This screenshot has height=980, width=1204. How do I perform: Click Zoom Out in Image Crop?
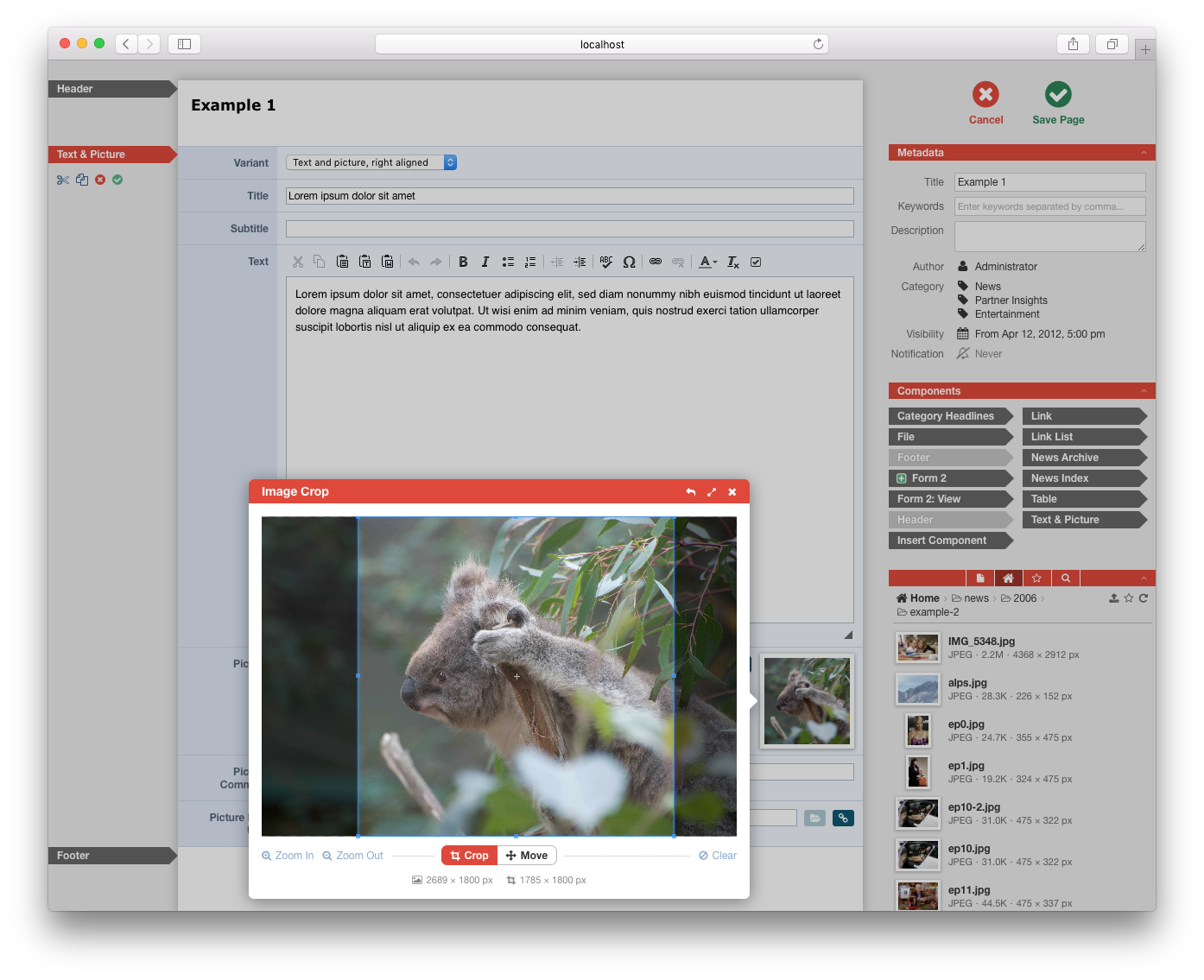(x=352, y=856)
